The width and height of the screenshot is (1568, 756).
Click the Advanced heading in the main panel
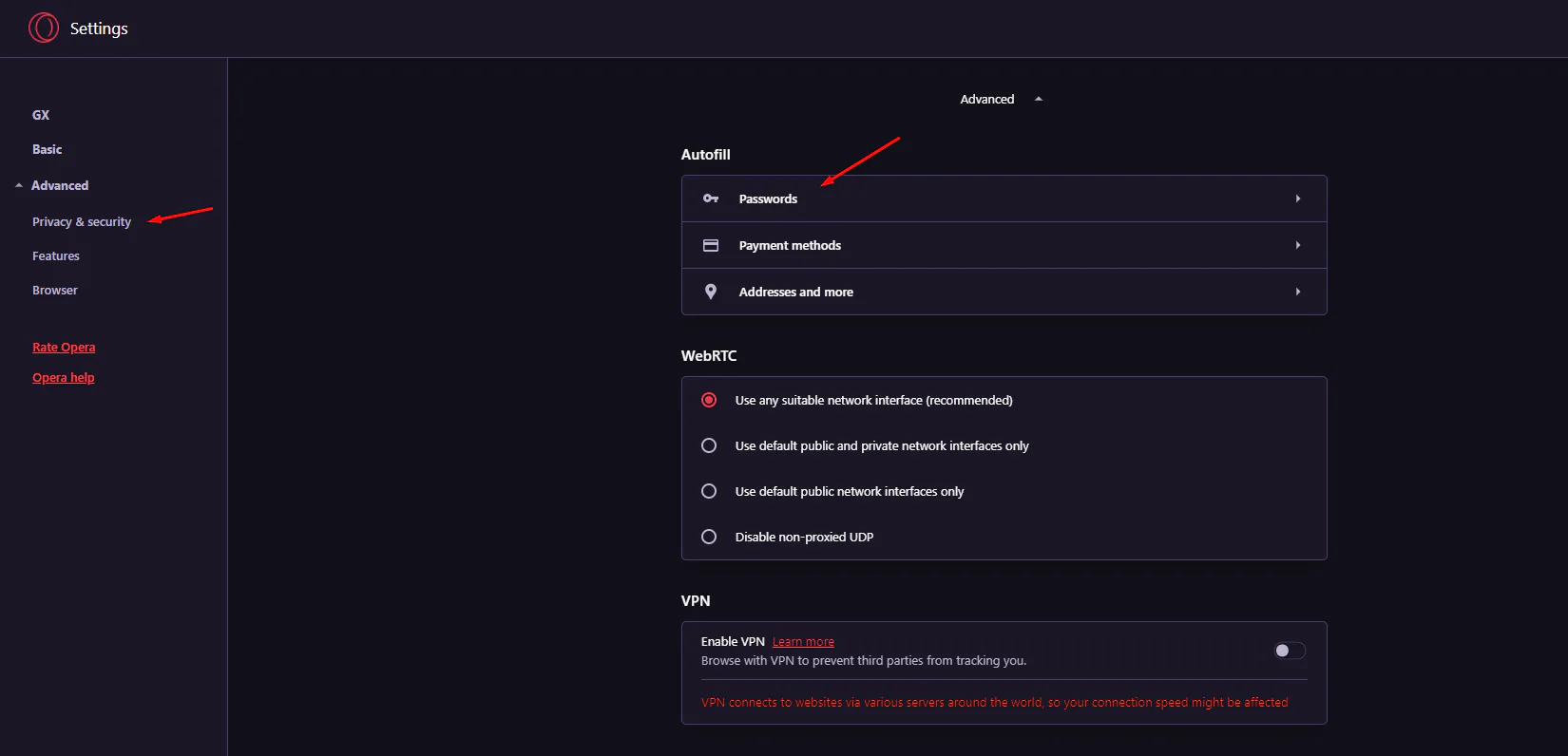point(987,99)
